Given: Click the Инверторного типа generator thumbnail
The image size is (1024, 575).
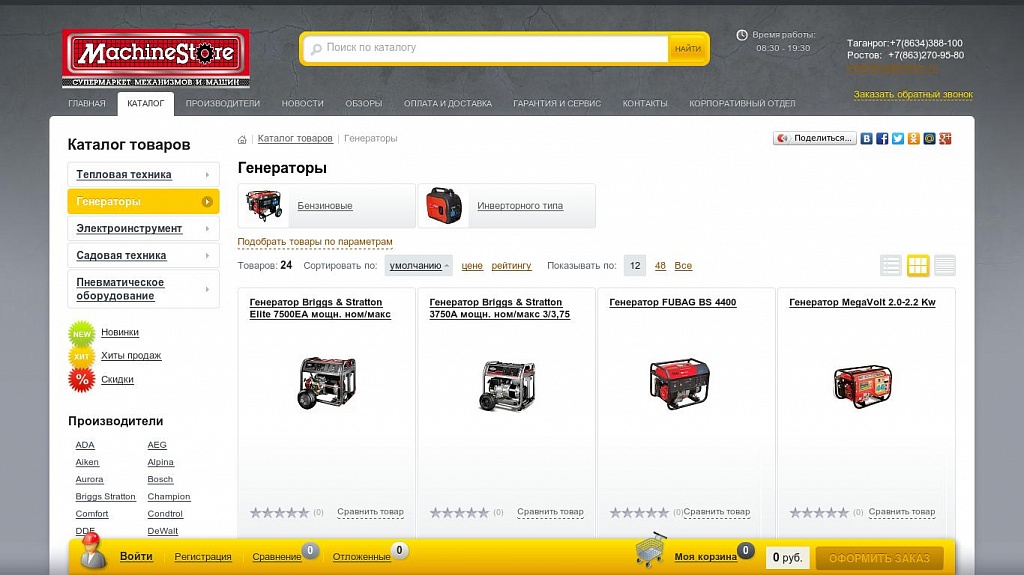Looking at the screenshot, I should pos(443,205).
